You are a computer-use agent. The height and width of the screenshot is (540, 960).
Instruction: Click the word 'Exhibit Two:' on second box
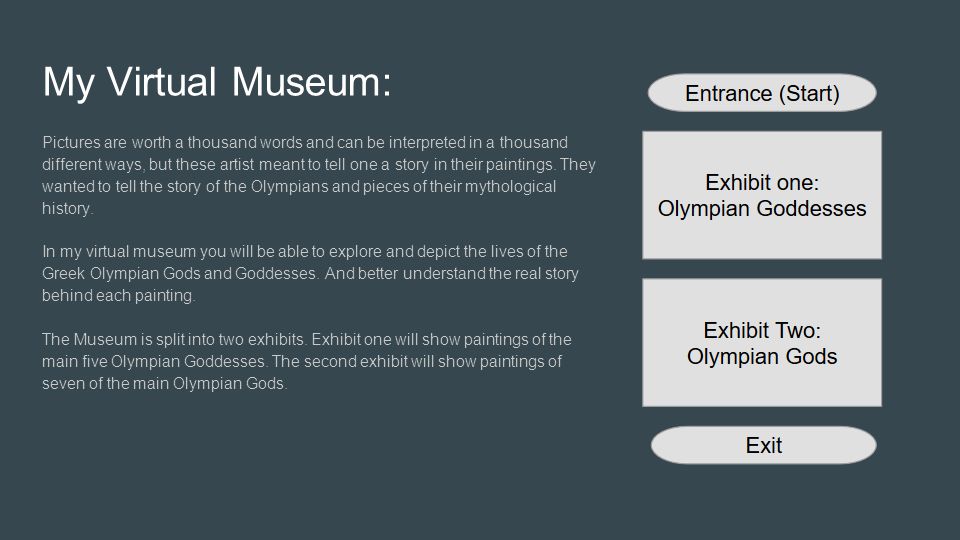pos(762,331)
